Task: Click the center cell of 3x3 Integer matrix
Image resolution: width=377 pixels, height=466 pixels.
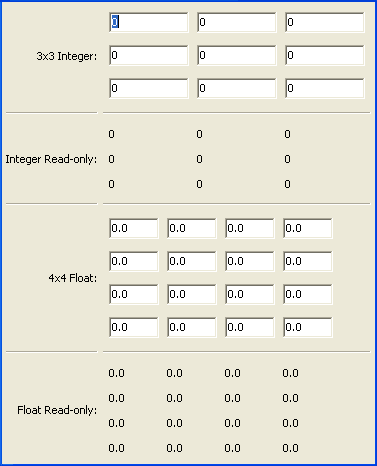Action: click(237, 55)
